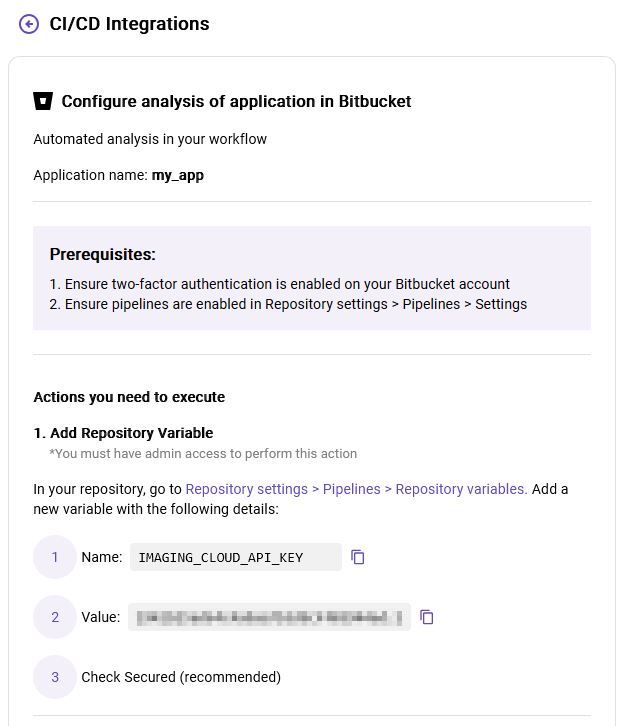The image size is (631, 726).
Task: Click the Actions you need to execute heading
Action: click(129, 397)
